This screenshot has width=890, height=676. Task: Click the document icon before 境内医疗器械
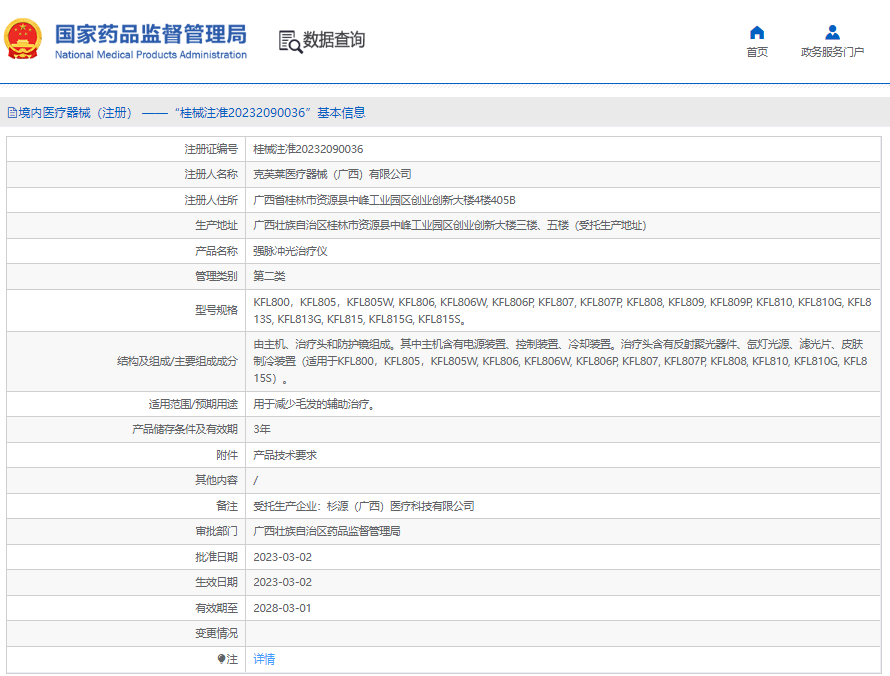(12, 112)
